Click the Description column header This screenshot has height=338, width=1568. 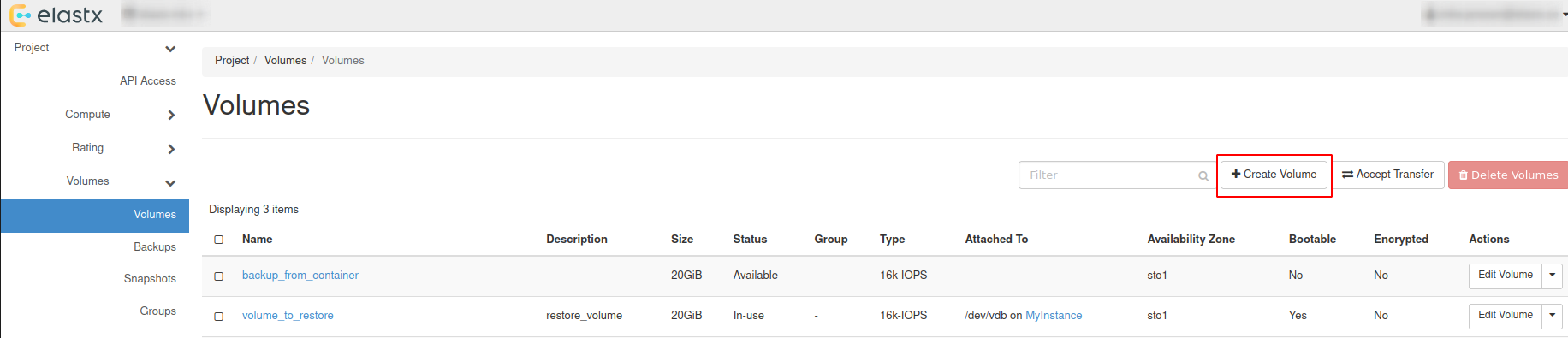pos(577,240)
